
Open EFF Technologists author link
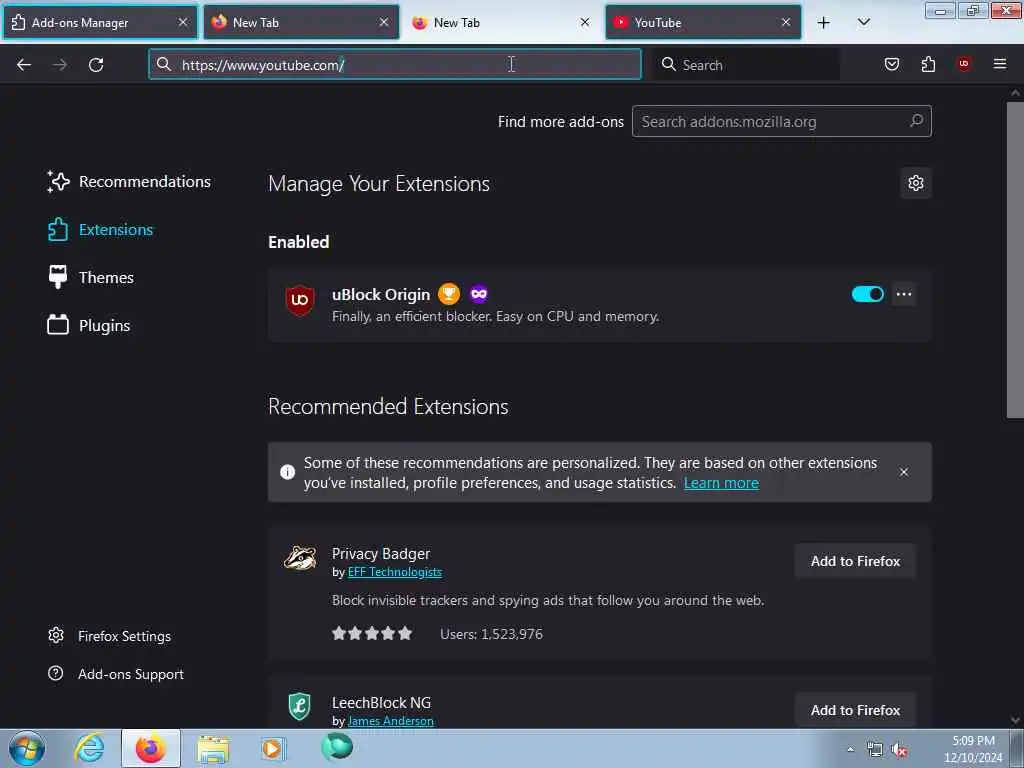point(394,572)
